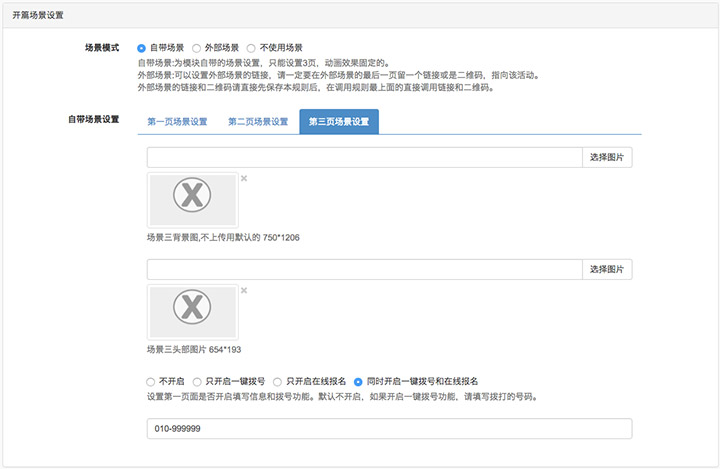The height and width of the screenshot is (469, 720).
Task: Click the 开篇场景设置 panel heading
Action: pos(38,15)
